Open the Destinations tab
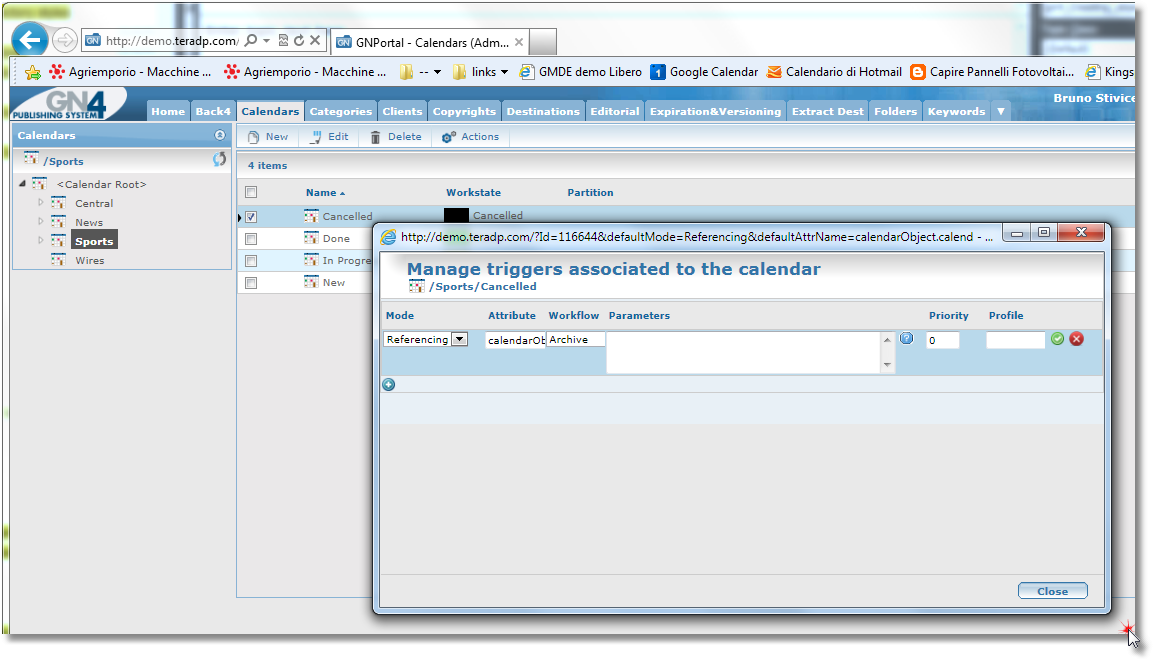The width and height of the screenshot is (1158, 662). tap(543, 111)
